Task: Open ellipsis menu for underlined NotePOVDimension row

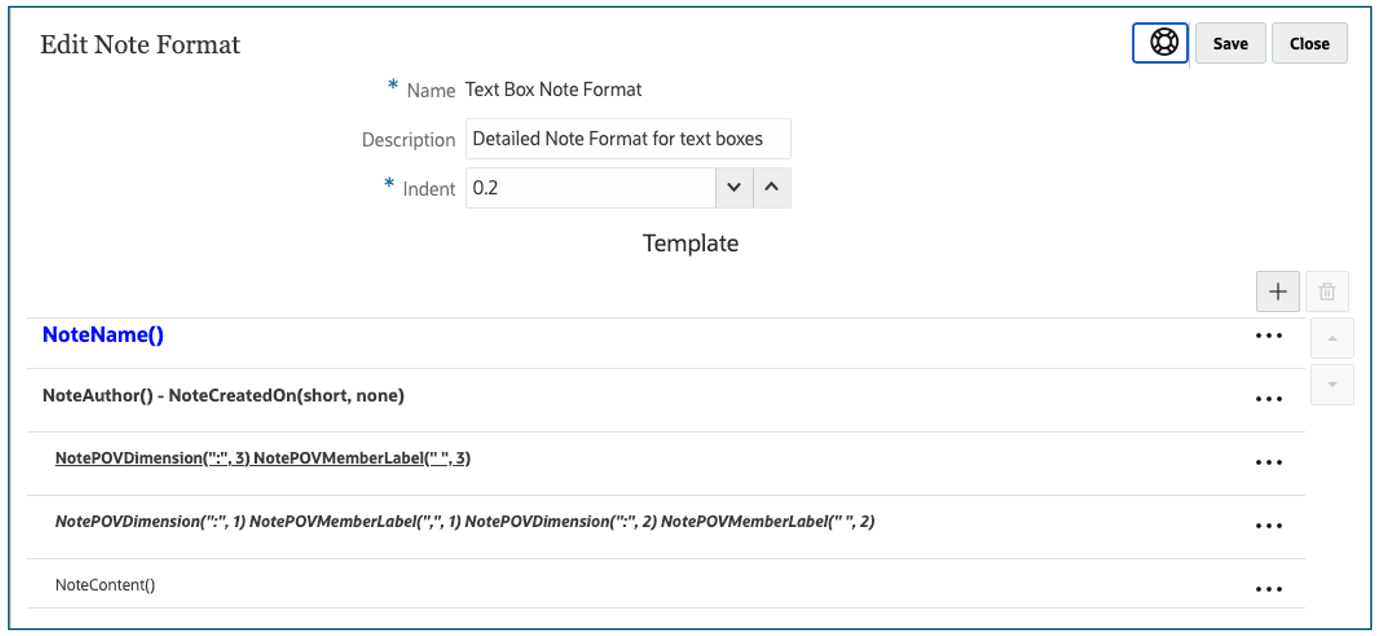Action: [1268, 462]
